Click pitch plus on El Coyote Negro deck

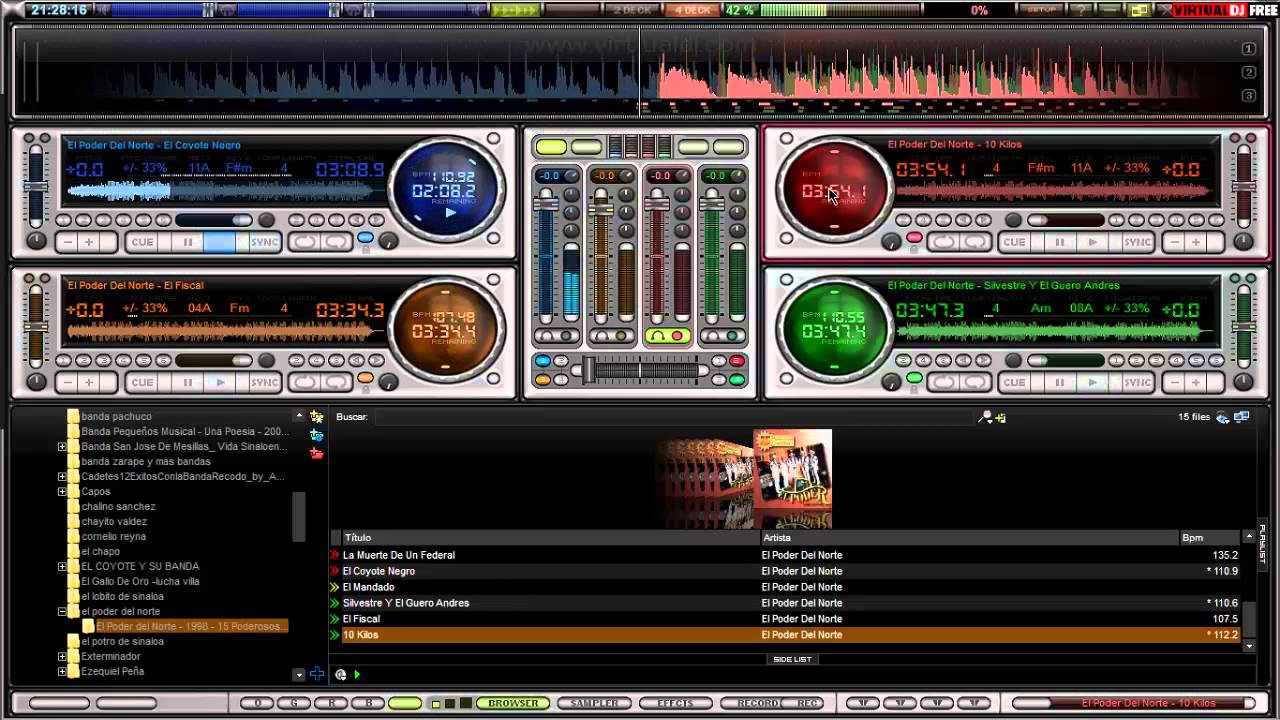click(89, 242)
